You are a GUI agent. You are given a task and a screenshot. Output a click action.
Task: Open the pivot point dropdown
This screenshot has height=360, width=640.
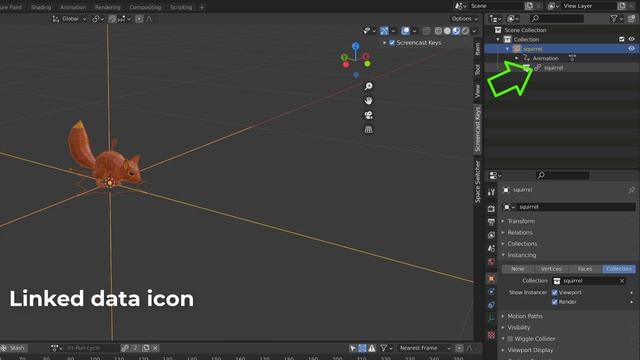pos(98,19)
